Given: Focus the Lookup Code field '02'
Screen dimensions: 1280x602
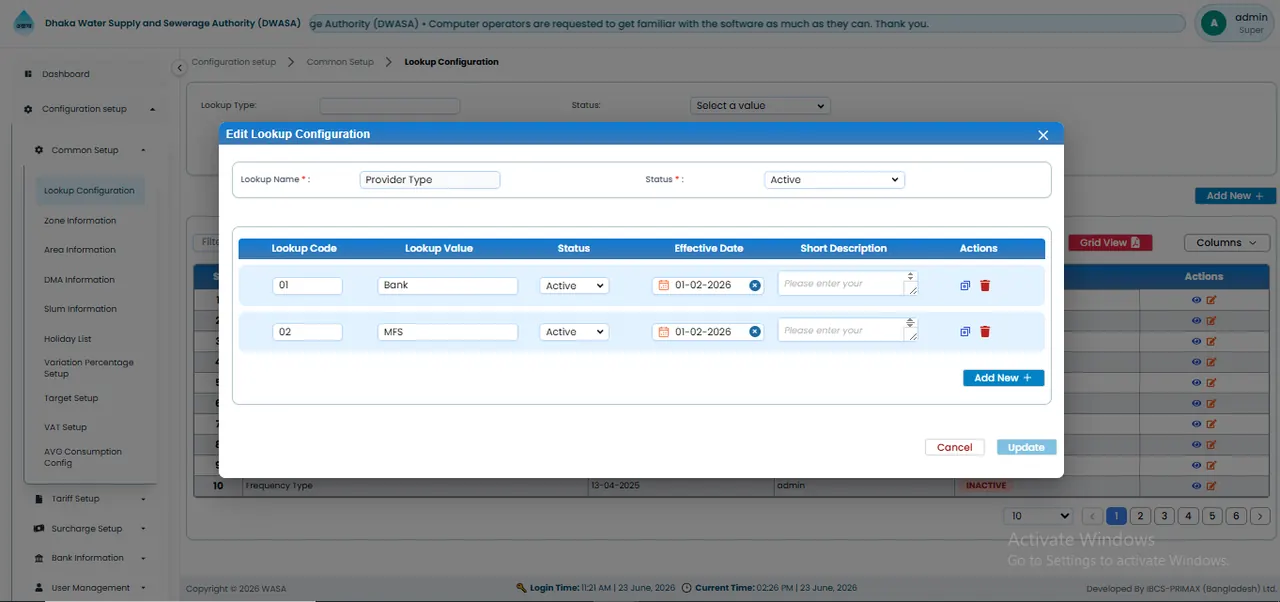Looking at the screenshot, I should pos(307,332).
